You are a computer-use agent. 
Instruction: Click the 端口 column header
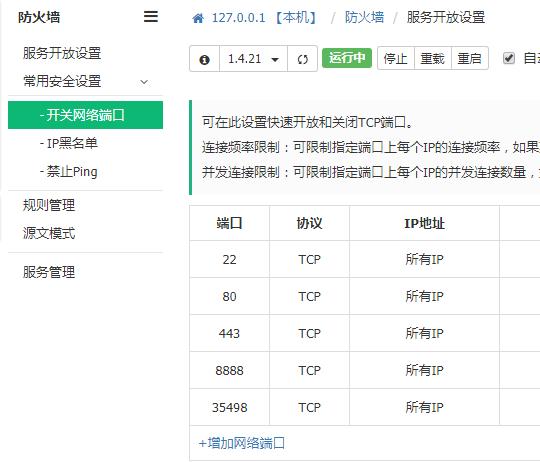click(x=229, y=223)
